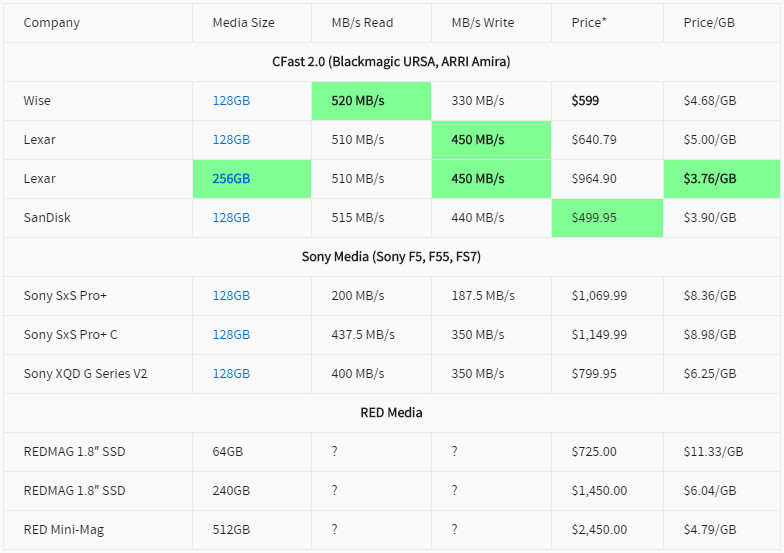The width and height of the screenshot is (784, 553).
Task: Click the Lexar 256GB media size link
Action: 231,179
